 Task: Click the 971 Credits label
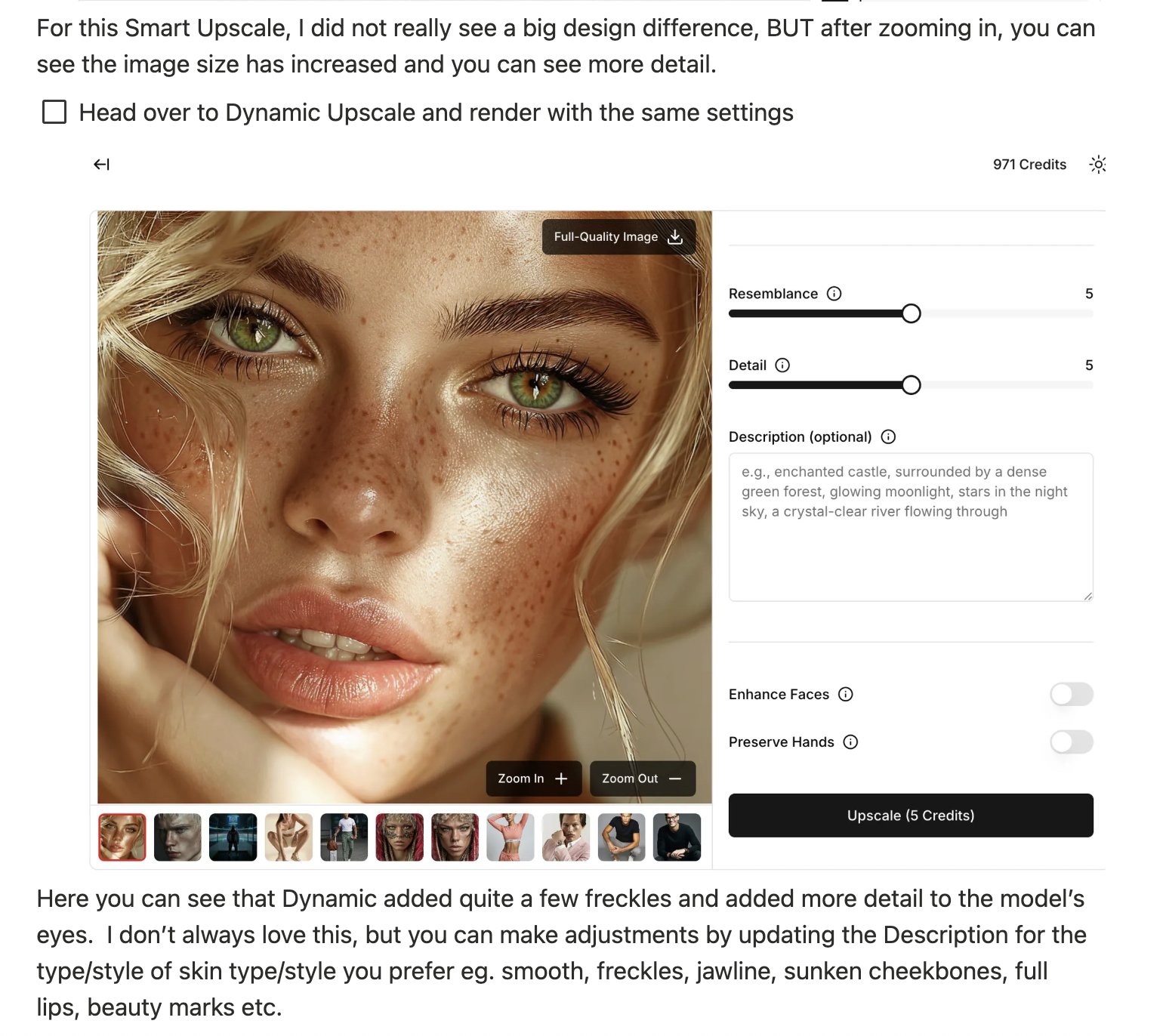[x=1029, y=165]
